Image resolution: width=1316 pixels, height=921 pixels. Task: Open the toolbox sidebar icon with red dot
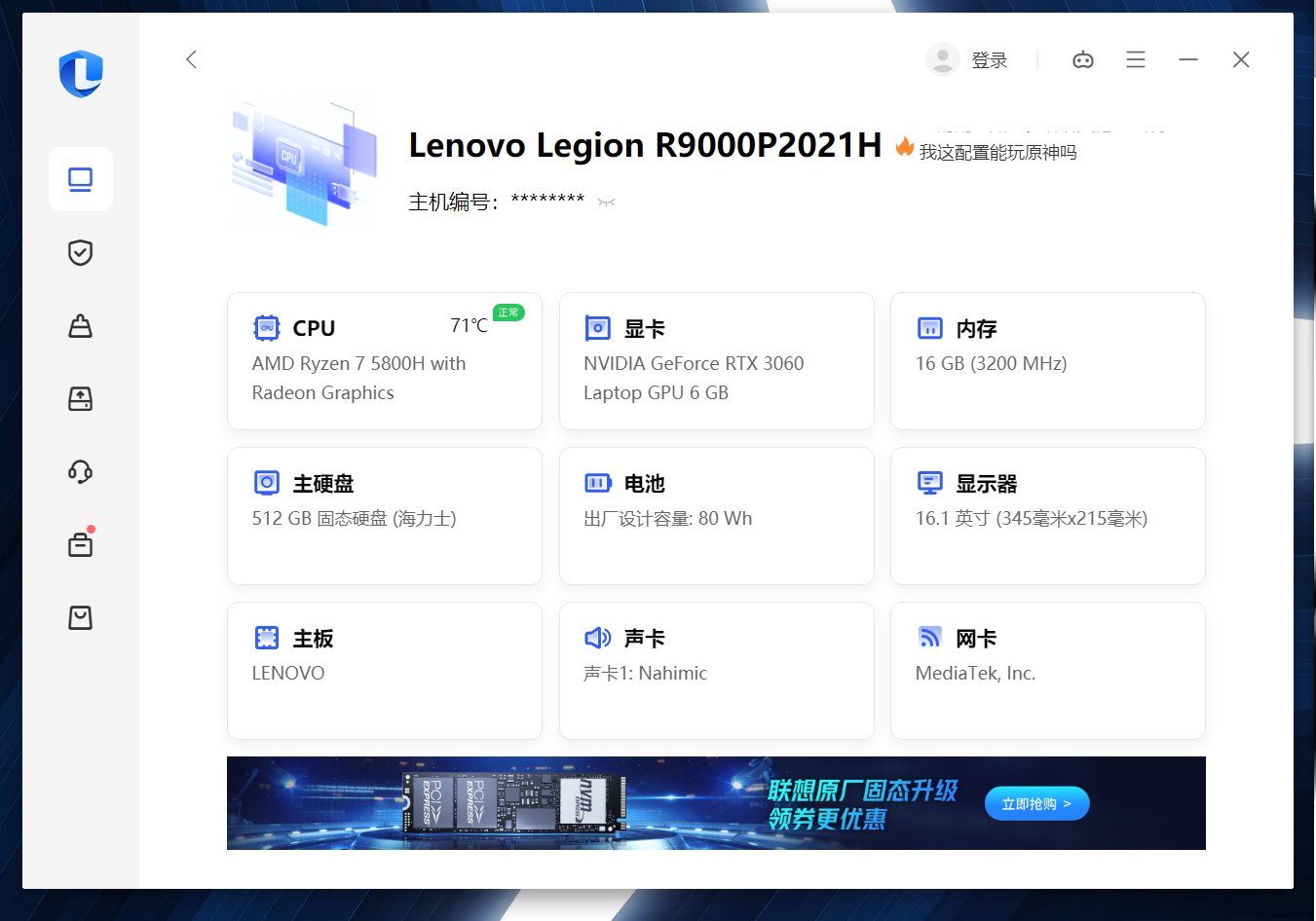(x=81, y=543)
